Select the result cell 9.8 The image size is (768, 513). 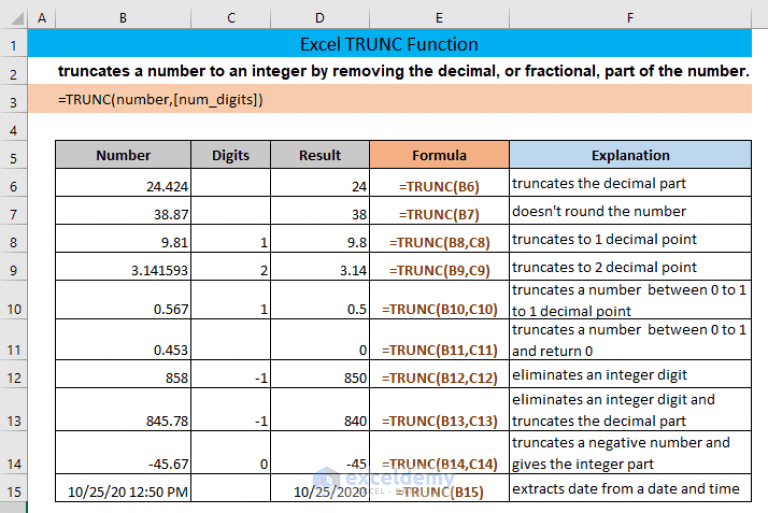pyautogui.click(x=320, y=239)
